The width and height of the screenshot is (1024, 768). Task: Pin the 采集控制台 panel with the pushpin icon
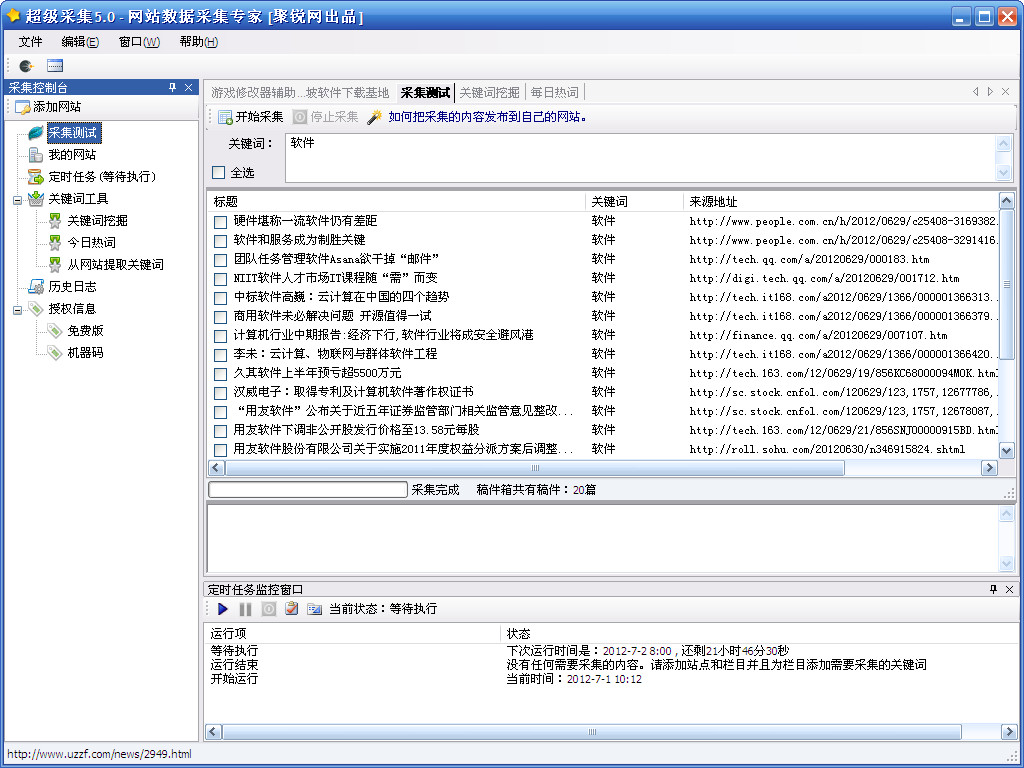pos(172,88)
